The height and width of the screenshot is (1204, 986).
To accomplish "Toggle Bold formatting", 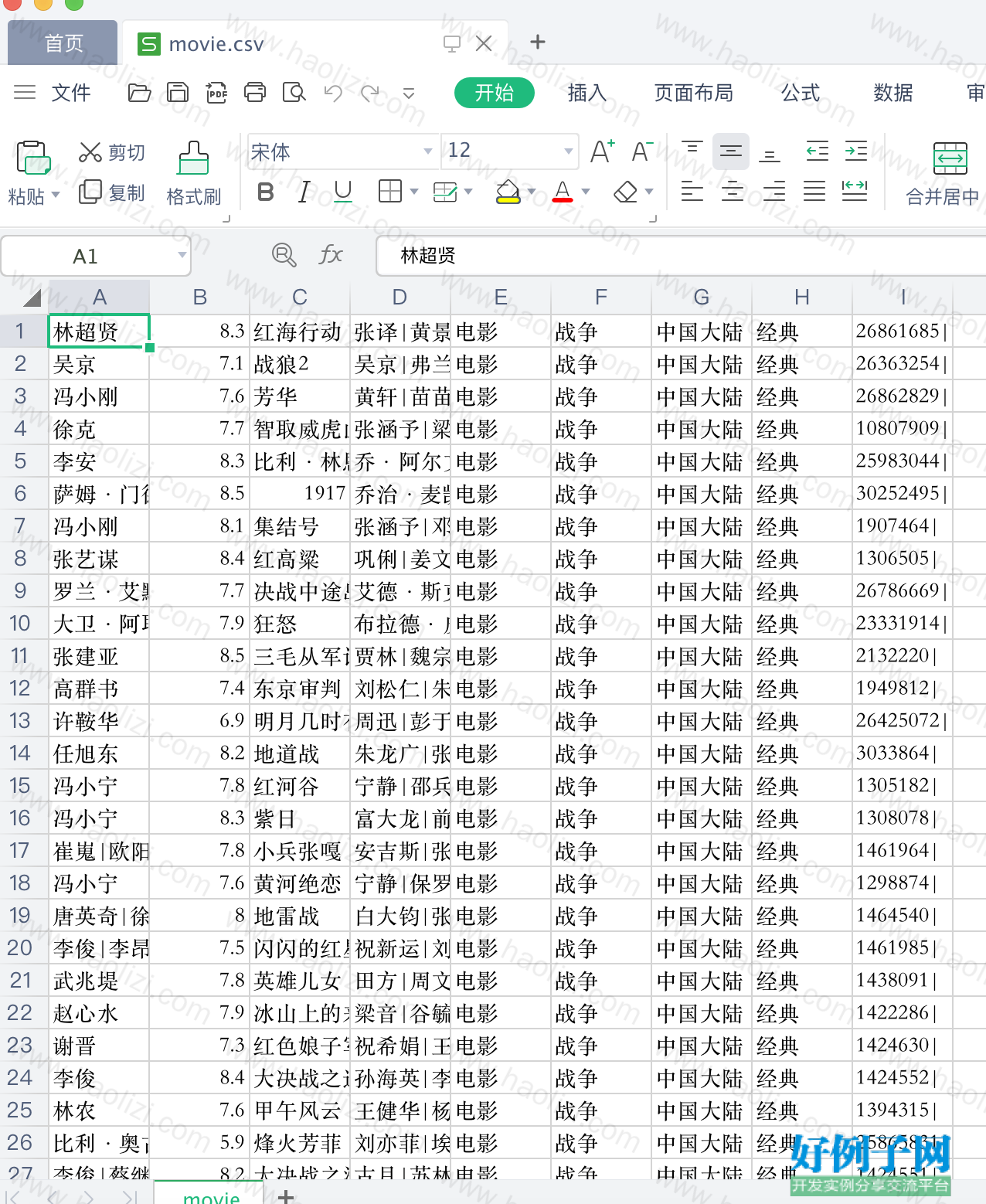I will [x=265, y=192].
